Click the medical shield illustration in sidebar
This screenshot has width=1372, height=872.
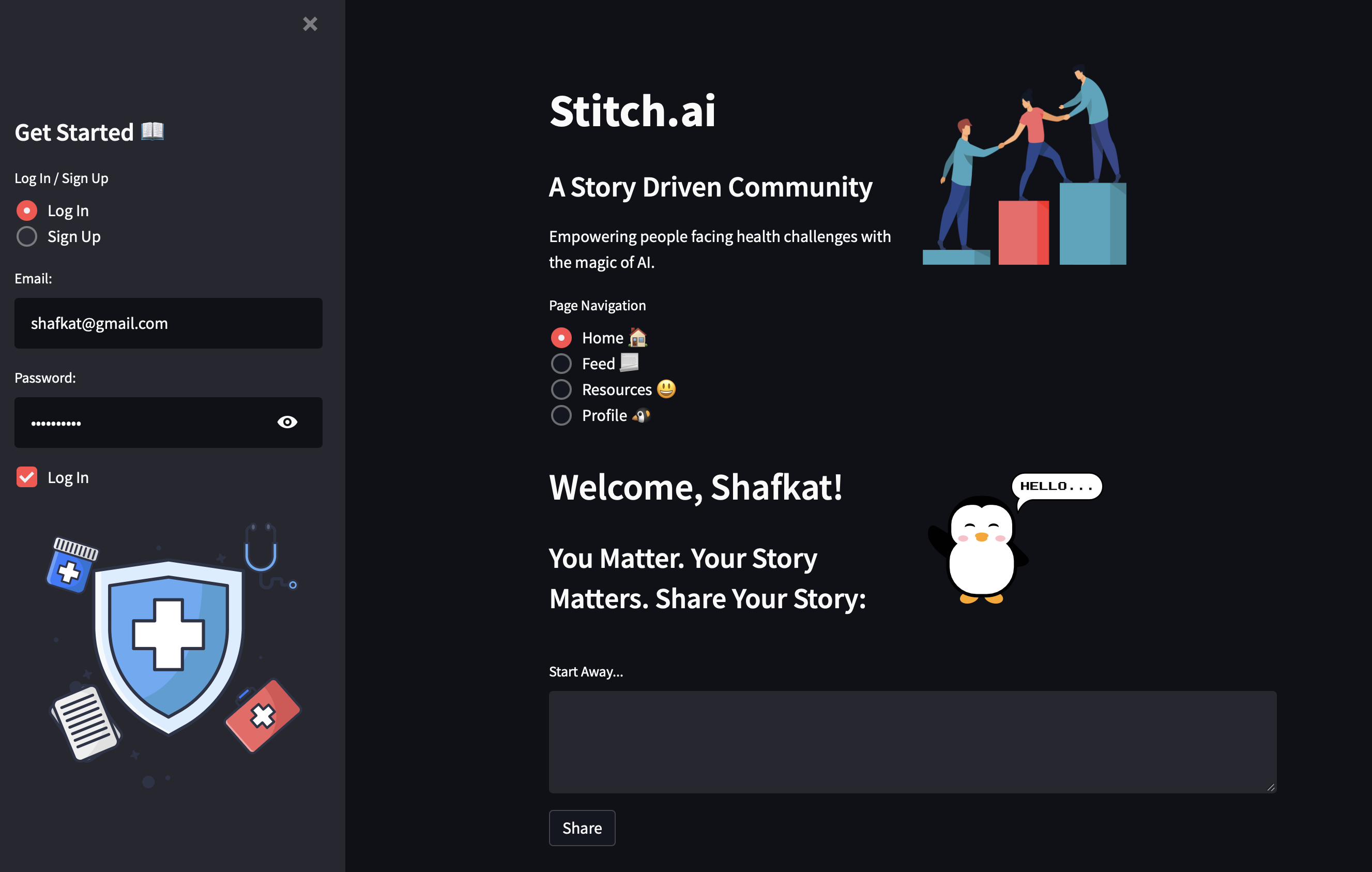[x=169, y=647]
